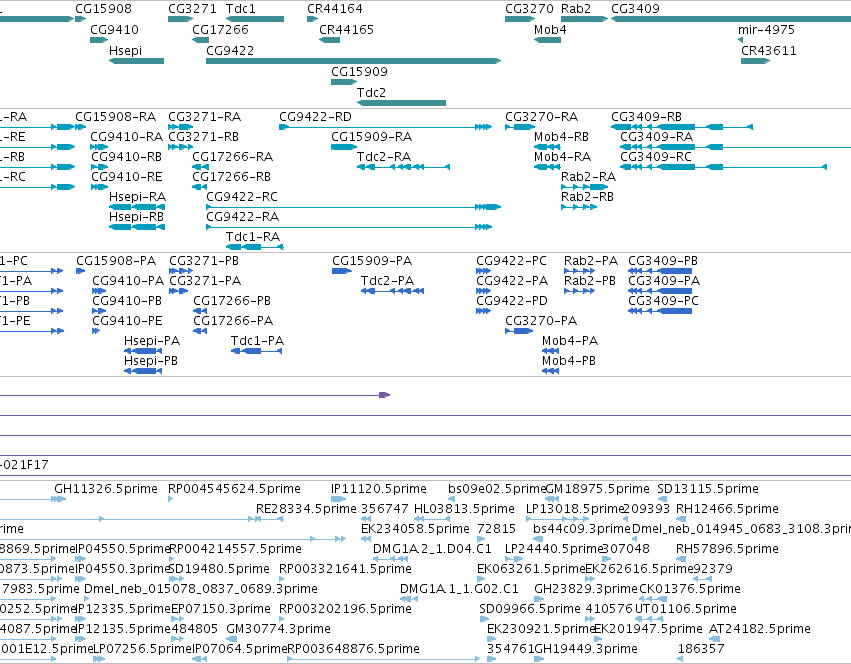This screenshot has height=664, width=851.
Task: Click the IP11120.5prime EST glyph
Action: pyautogui.click(x=338, y=499)
